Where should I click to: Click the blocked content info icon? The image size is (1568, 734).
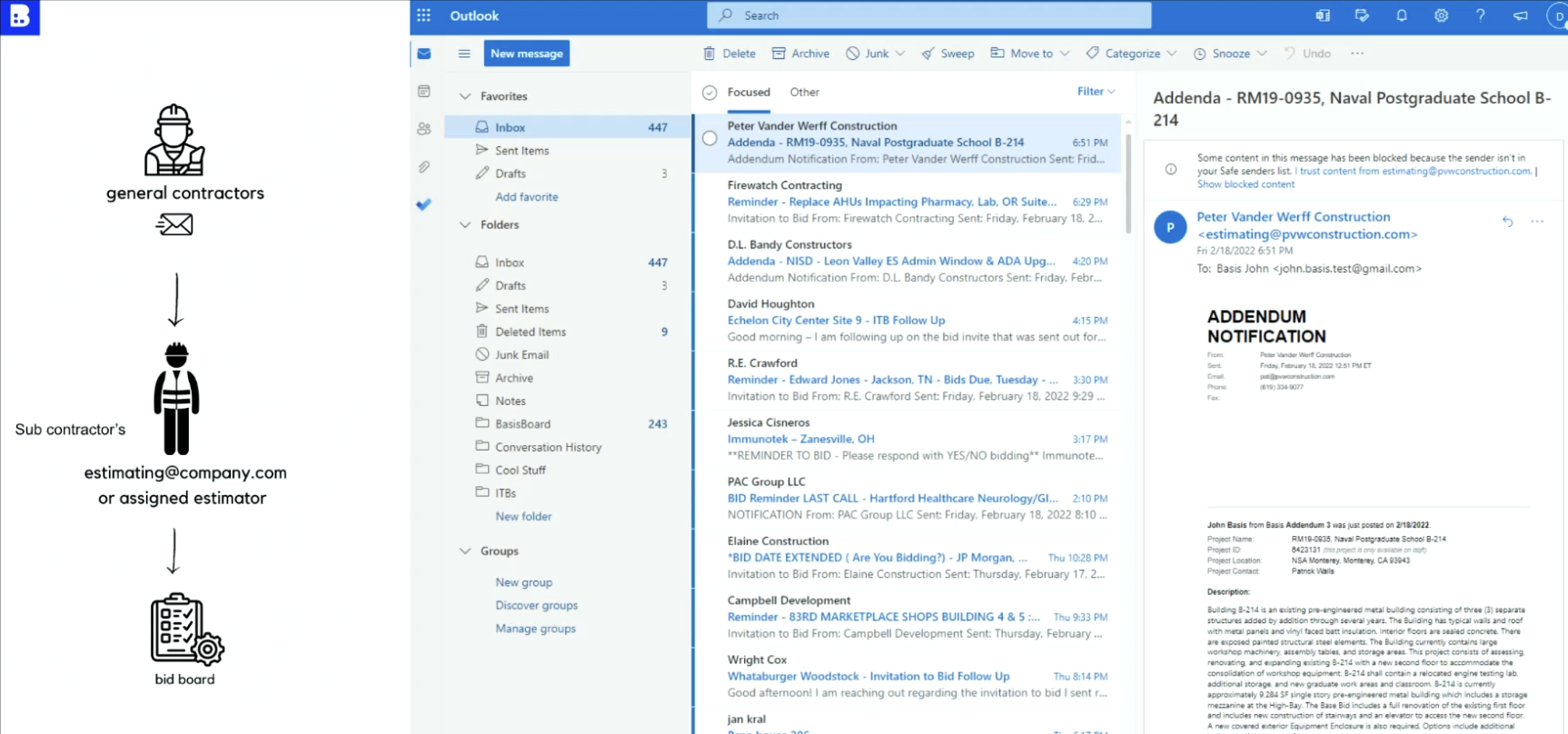click(1171, 170)
